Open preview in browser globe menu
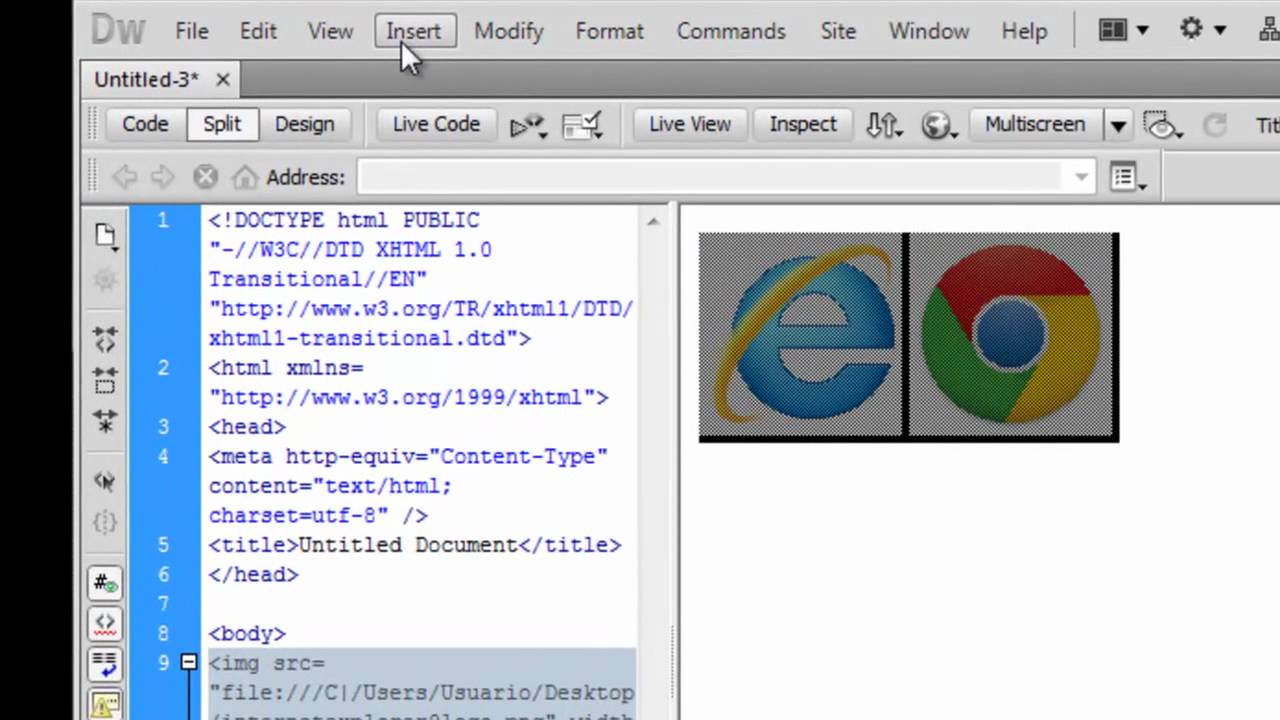The height and width of the screenshot is (720, 1280). click(x=939, y=125)
